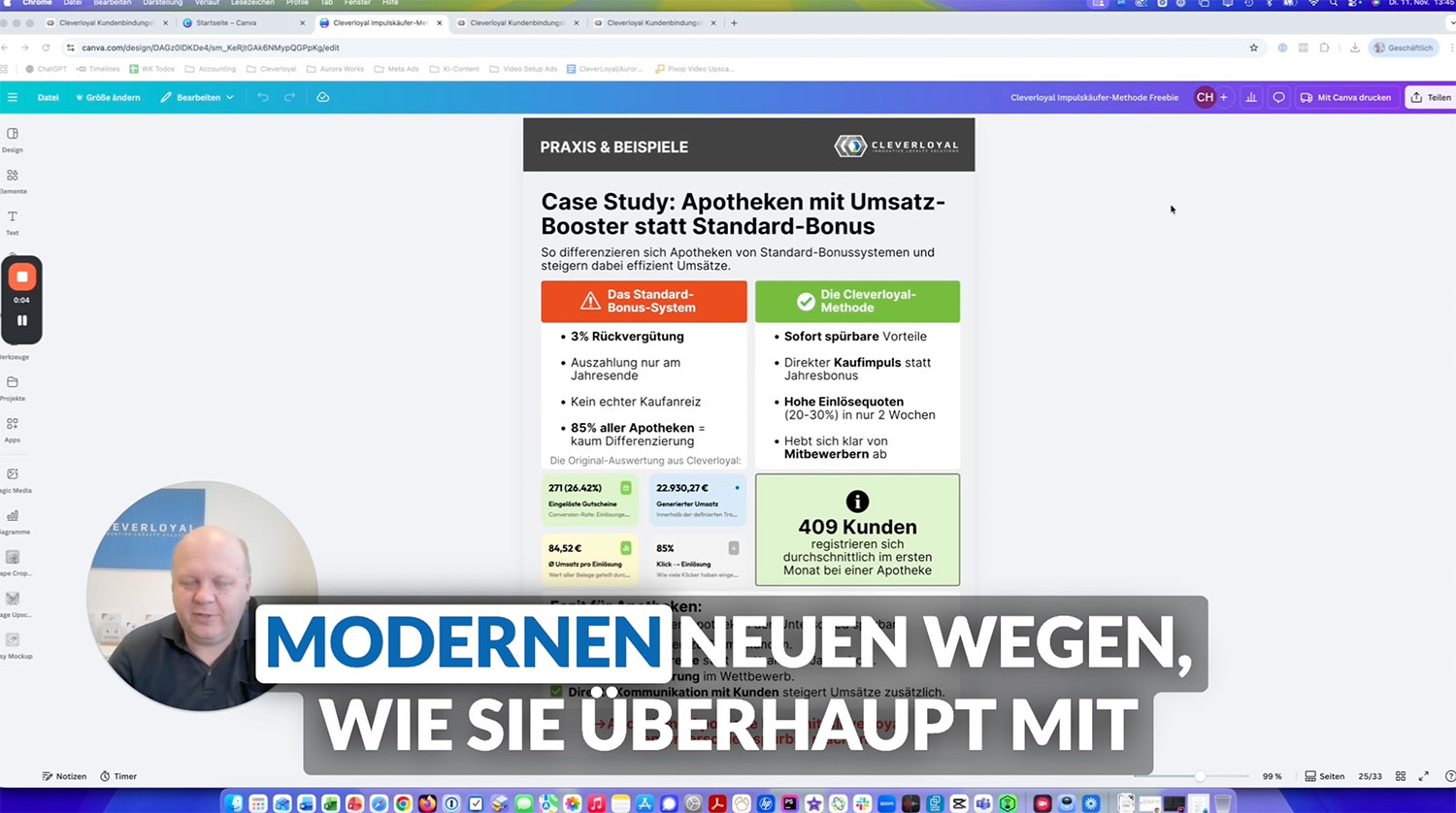The height and width of the screenshot is (813, 1456).
Task: Open the Elemente panel in Canva
Action: (13, 180)
